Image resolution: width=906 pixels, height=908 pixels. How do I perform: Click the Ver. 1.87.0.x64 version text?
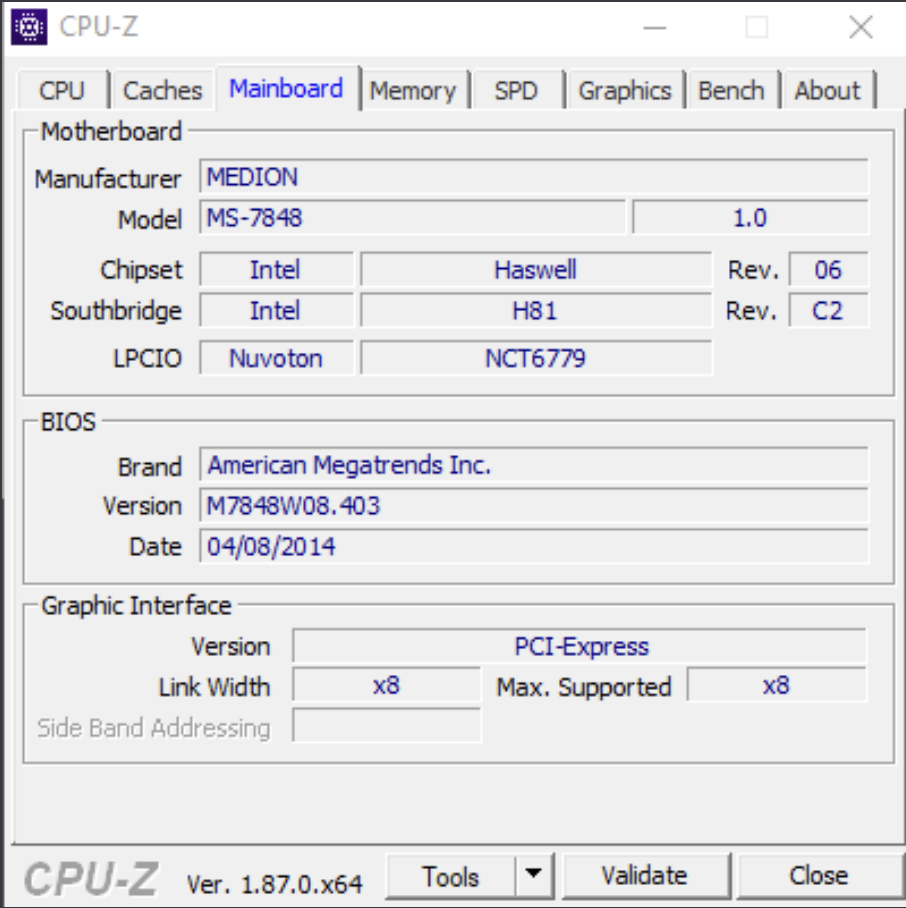274,884
